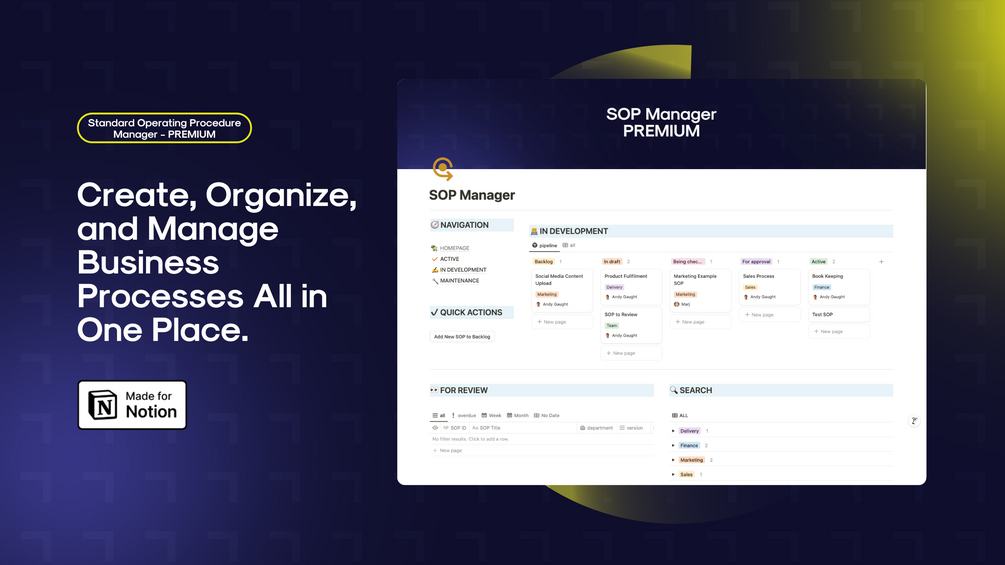This screenshot has width=1005, height=565.
Task: Add a new page in the For Review table
Action: tap(447, 450)
